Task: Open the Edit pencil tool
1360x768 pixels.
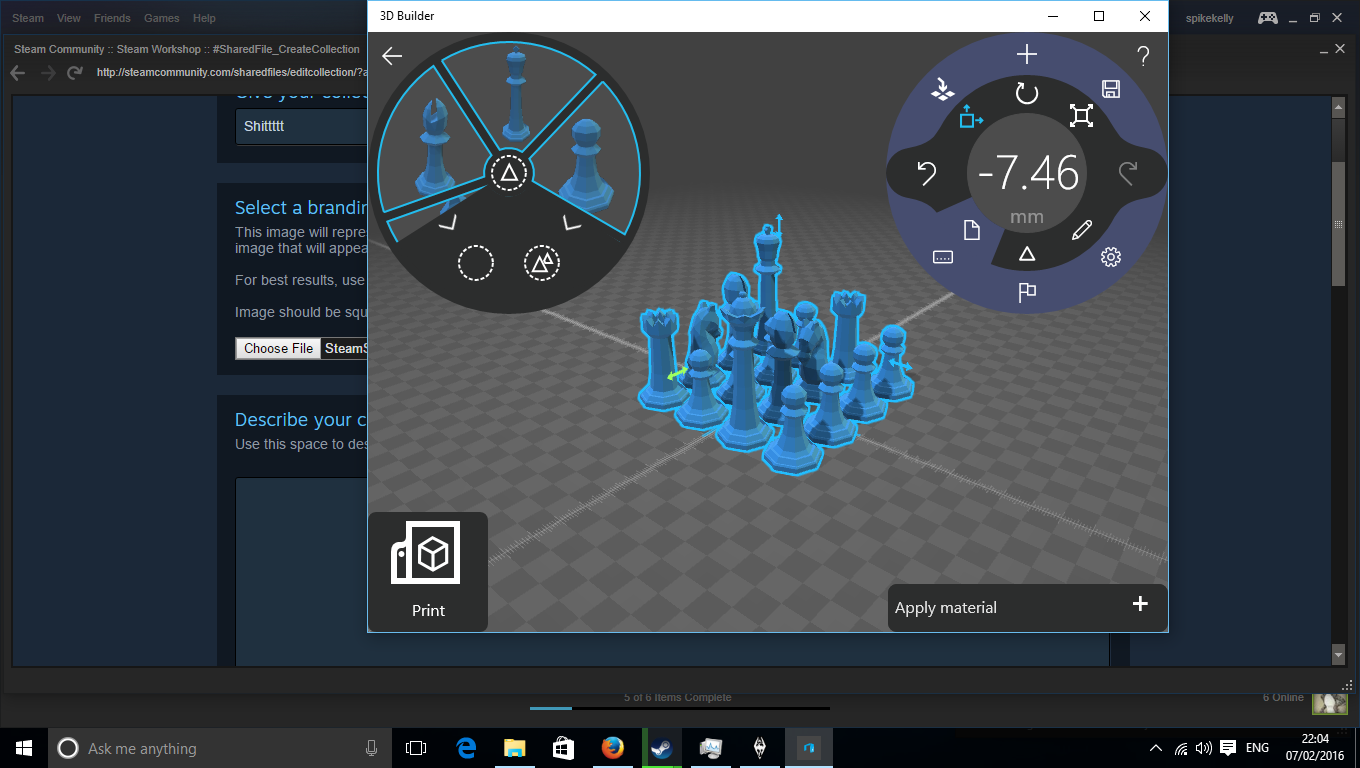Action: 1081,231
